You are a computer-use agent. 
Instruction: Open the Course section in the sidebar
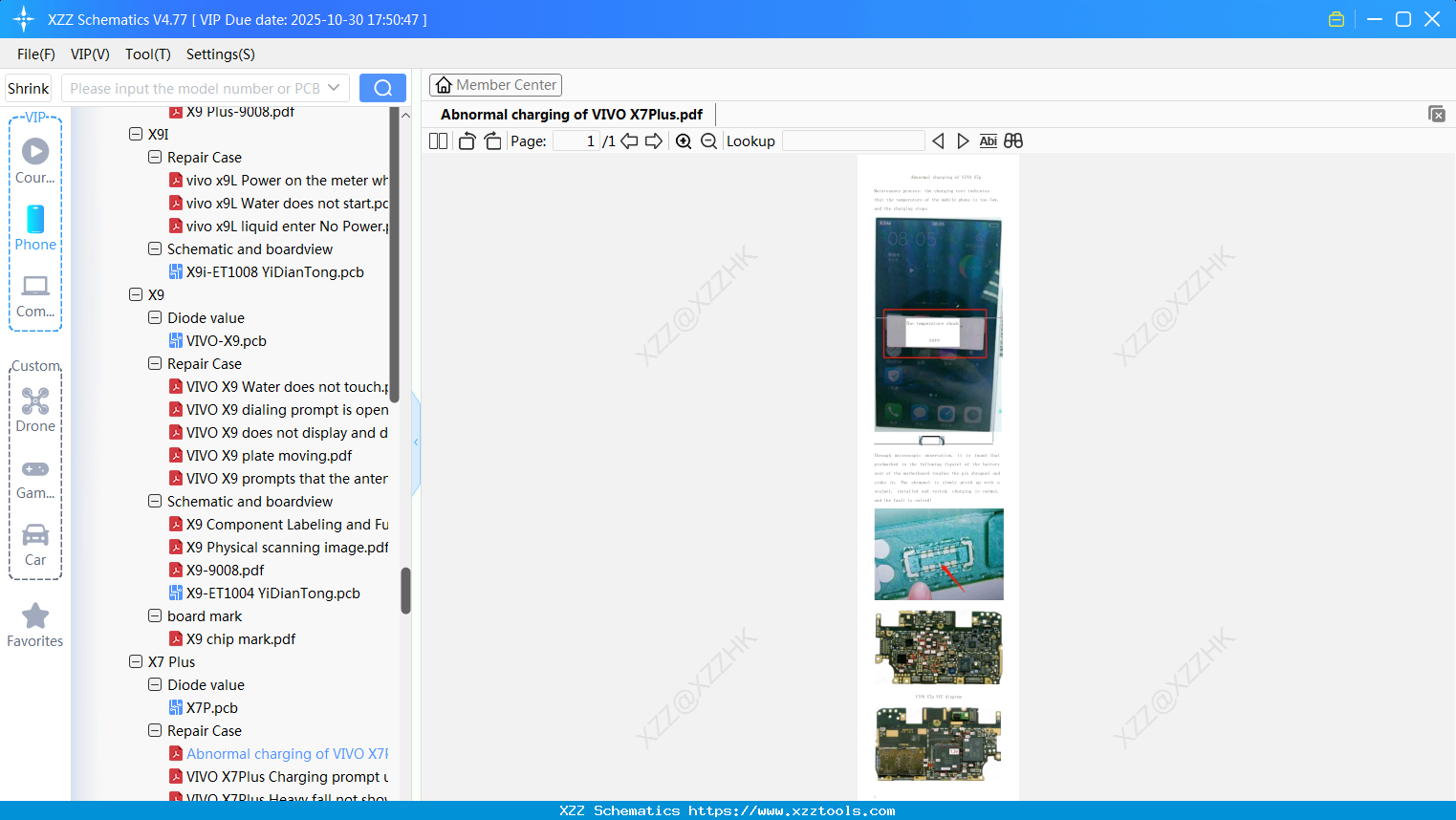[35, 161]
